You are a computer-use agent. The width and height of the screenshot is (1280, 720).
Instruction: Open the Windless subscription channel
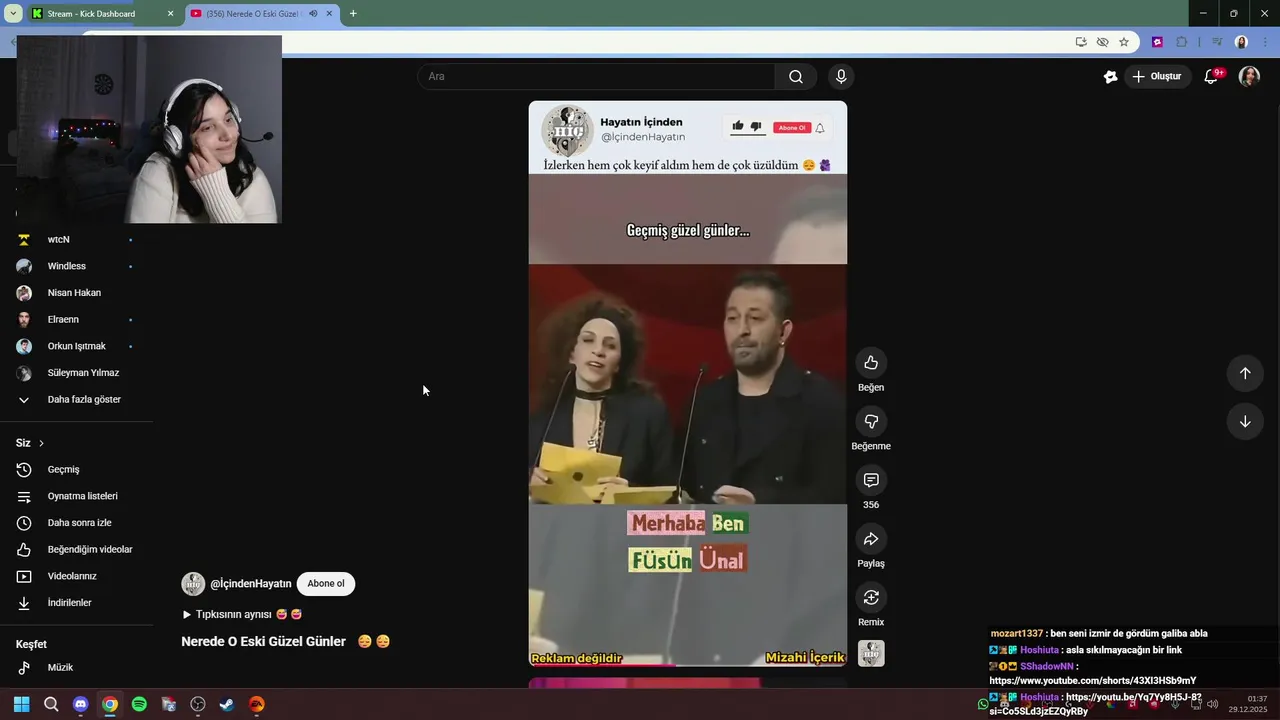75,266
